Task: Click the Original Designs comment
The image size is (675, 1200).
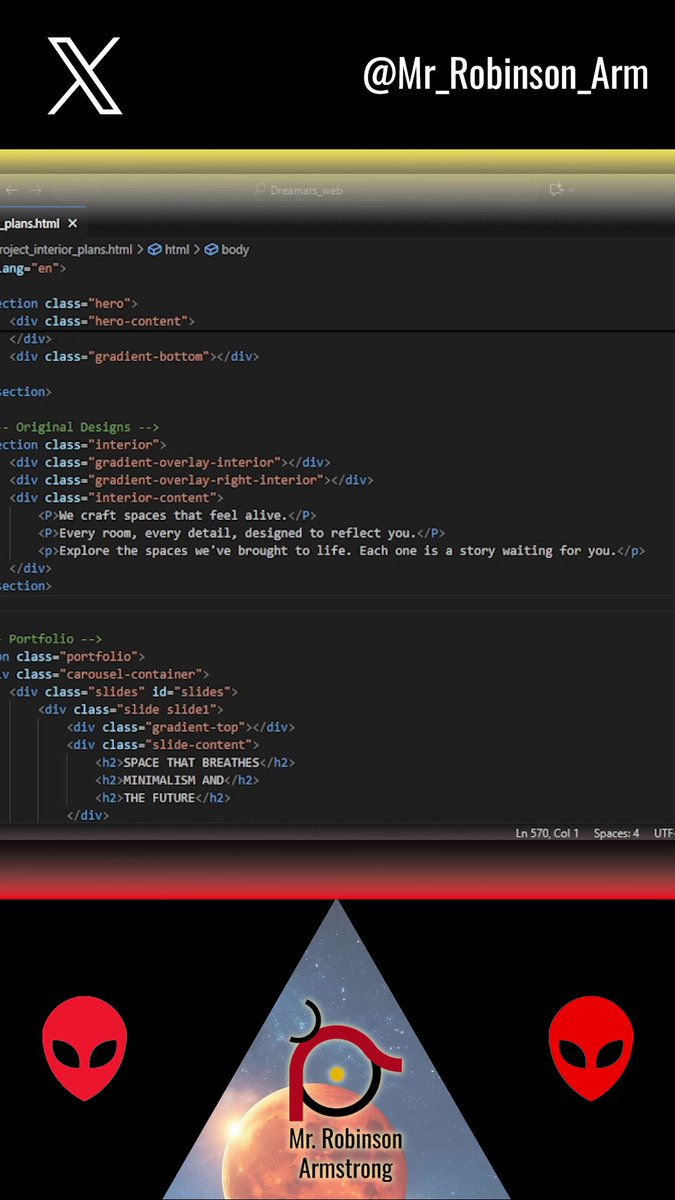Action: 80,427
